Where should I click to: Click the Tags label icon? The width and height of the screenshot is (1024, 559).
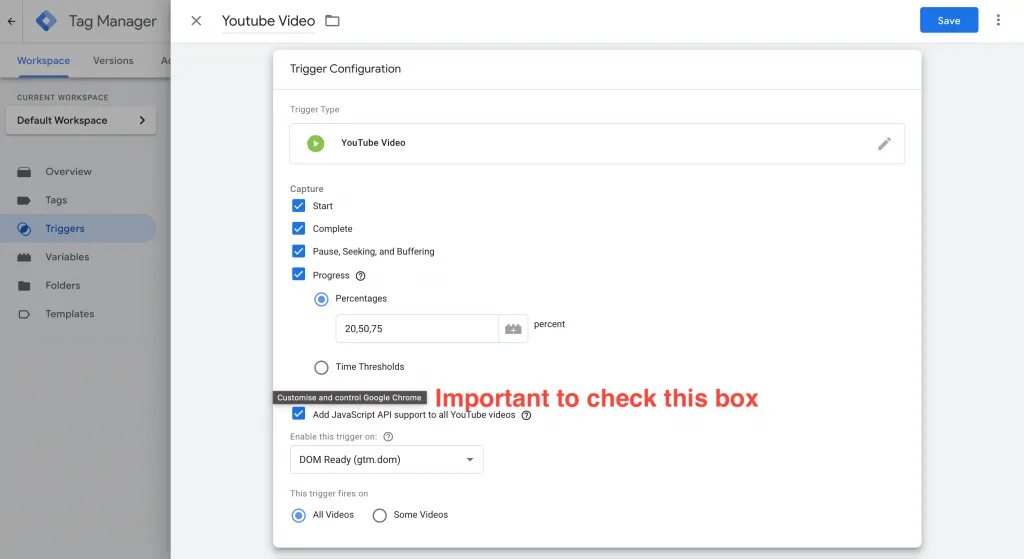(x=24, y=200)
